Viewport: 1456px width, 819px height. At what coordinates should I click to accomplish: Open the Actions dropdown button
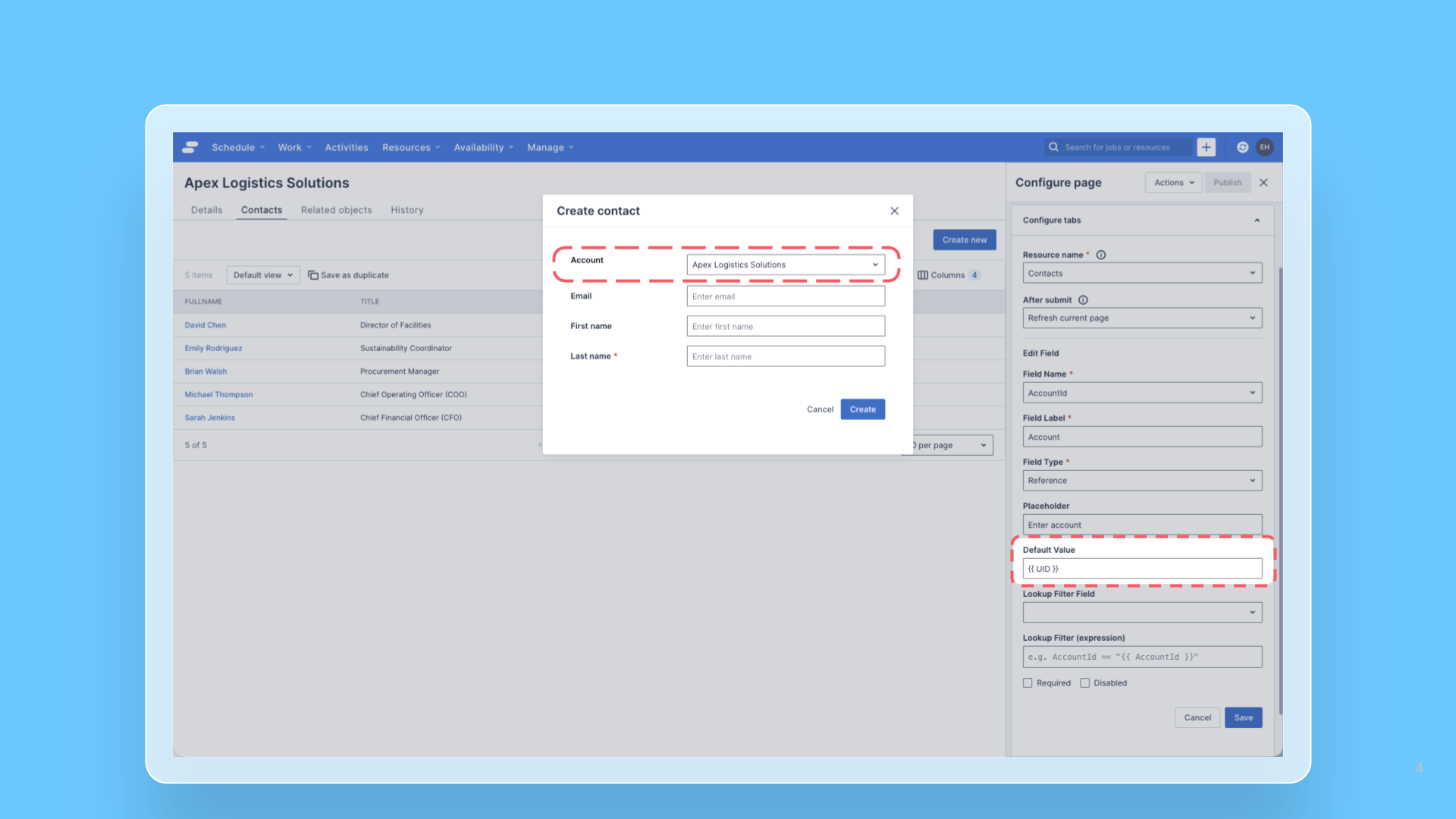(1173, 183)
